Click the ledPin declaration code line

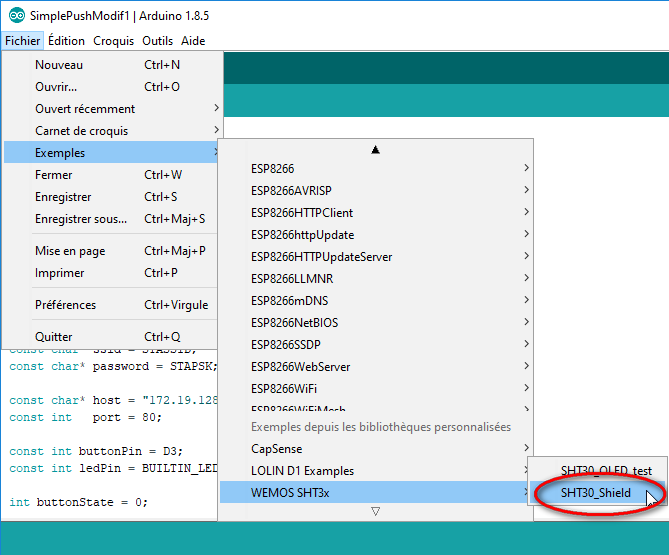click(x=113, y=468)
